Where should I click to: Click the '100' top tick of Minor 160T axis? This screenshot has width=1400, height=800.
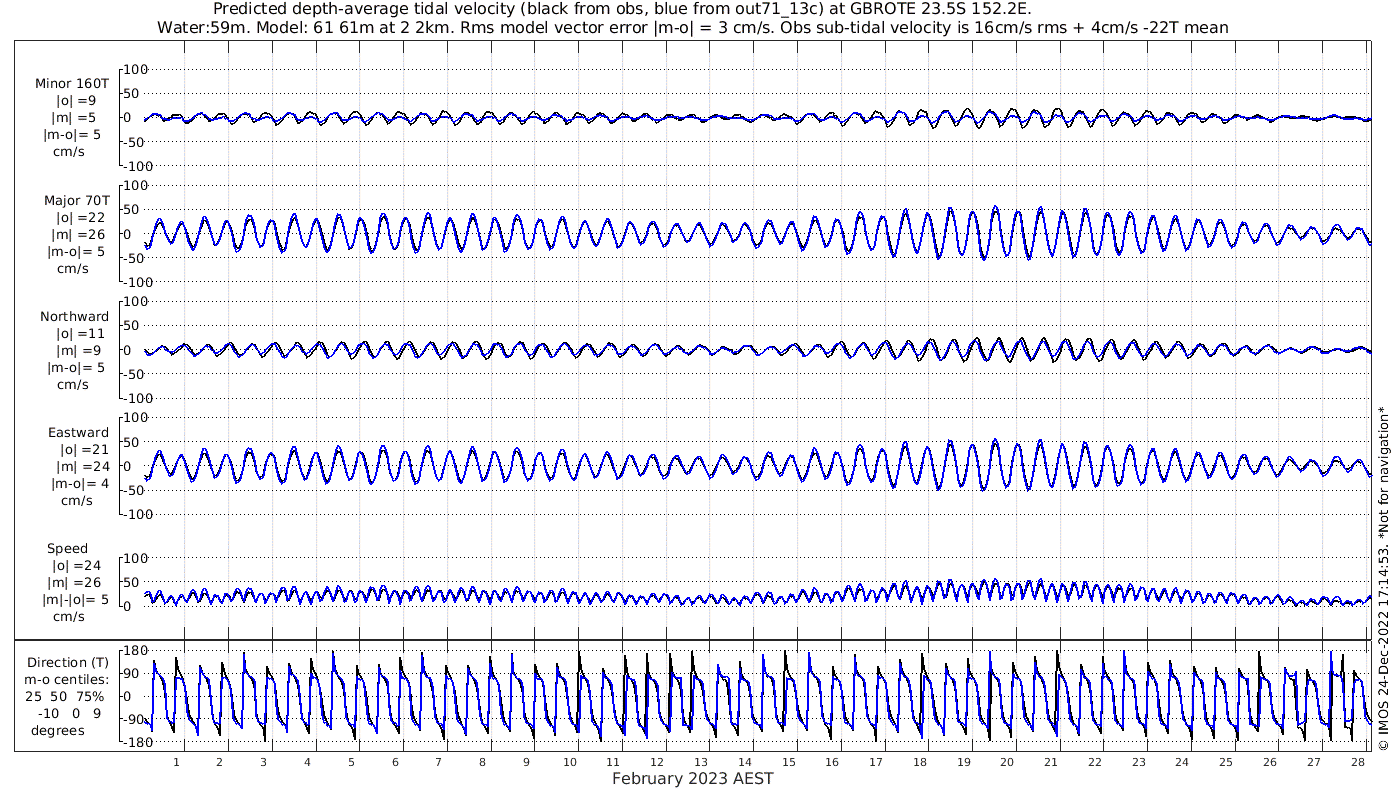[x=136, y=69]
